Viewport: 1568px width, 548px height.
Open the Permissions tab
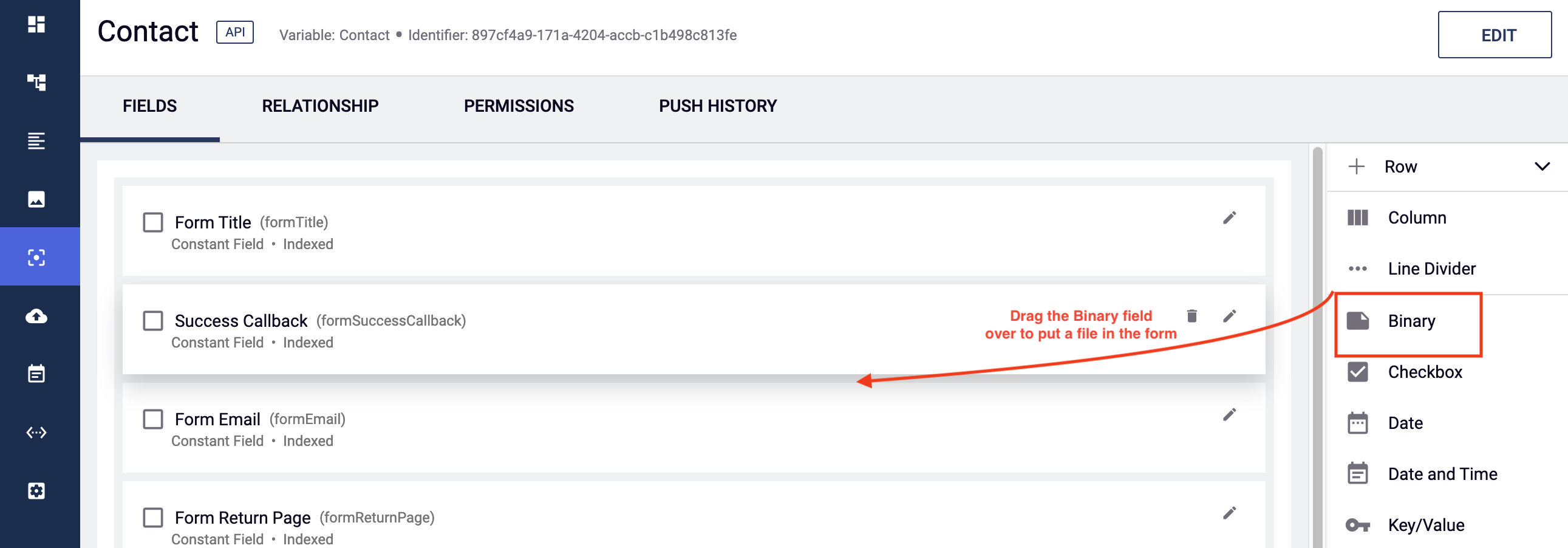[x=519, y=106]
